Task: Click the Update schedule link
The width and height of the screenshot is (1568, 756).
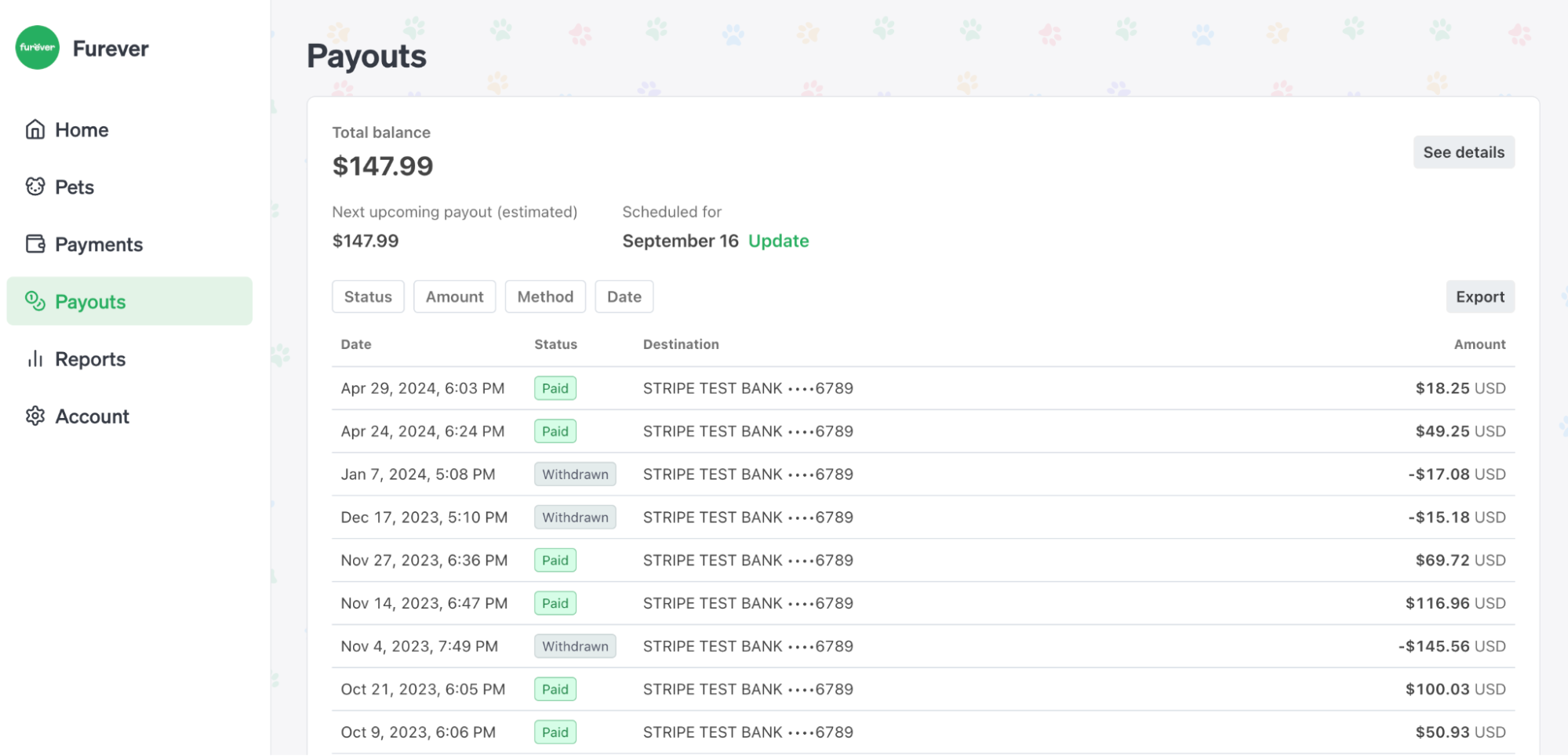Action: click(x=778, y=241)
